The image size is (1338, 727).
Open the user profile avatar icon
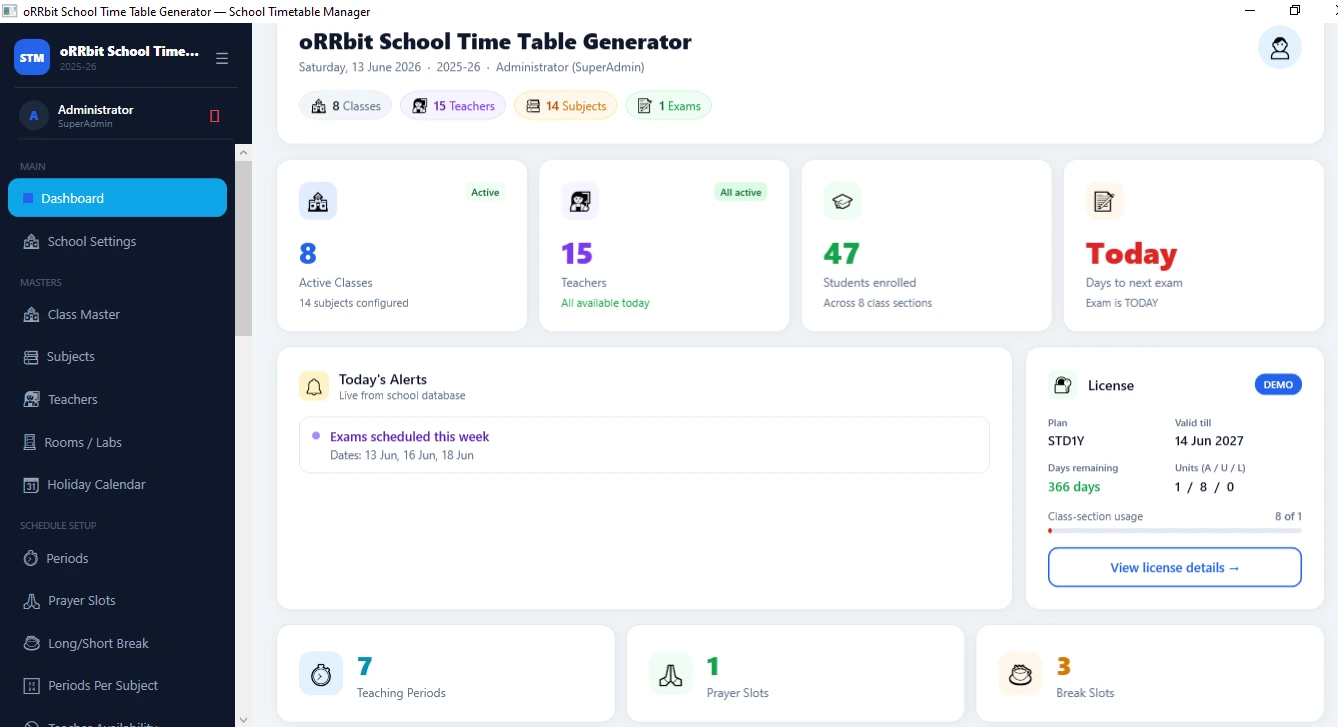(x=1279, y=48)
